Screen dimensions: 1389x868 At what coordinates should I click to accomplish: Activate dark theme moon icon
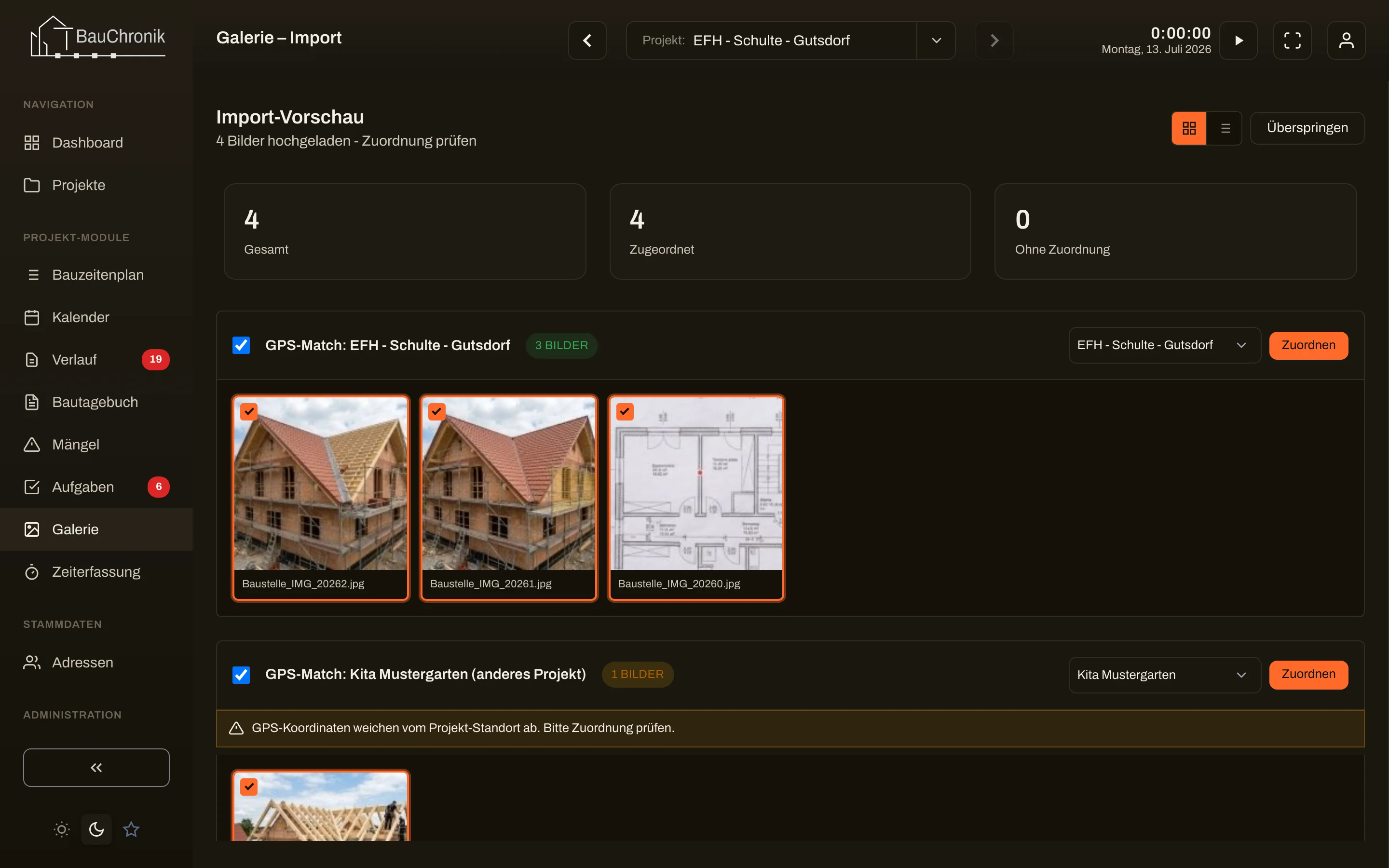96,829
